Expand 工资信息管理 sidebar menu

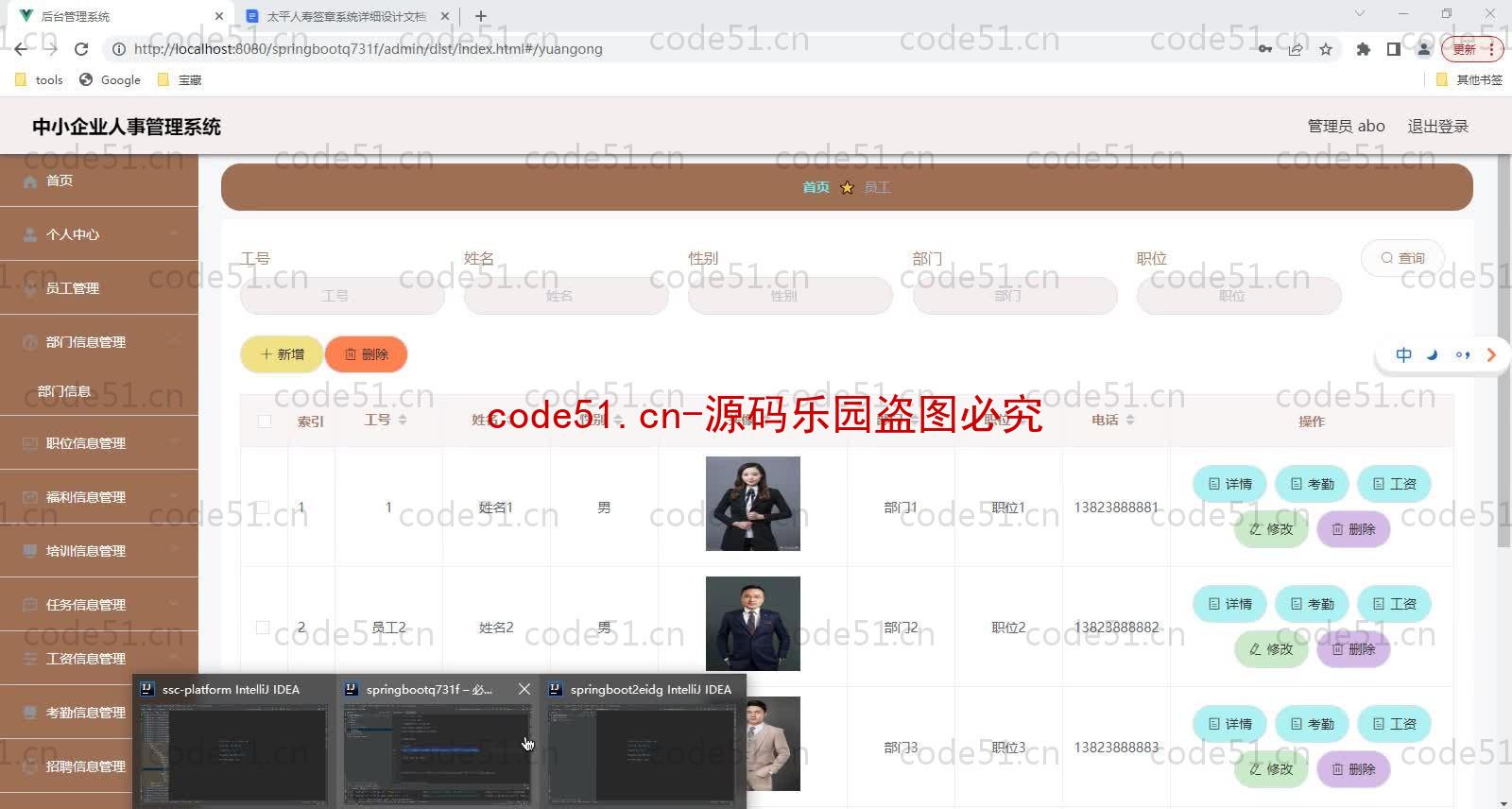99,659
